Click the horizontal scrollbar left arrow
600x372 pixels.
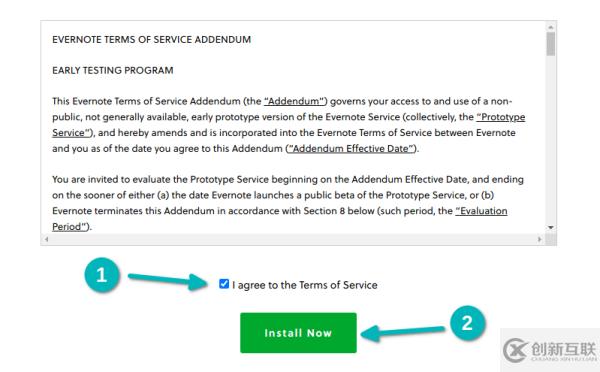pyautogui.click(x=46, y=240)
